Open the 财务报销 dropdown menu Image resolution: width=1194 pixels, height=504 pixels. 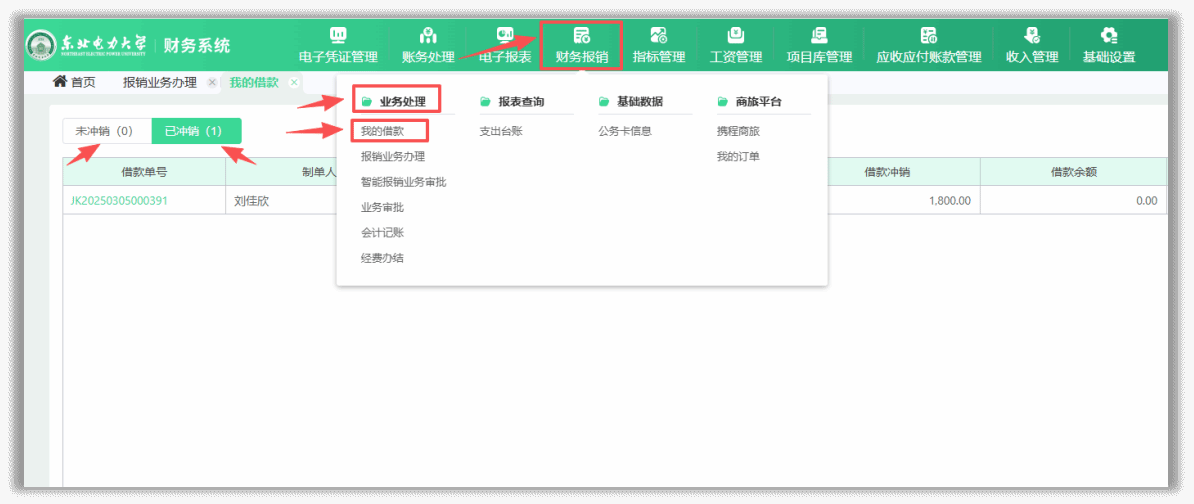[x=581, y=45]
